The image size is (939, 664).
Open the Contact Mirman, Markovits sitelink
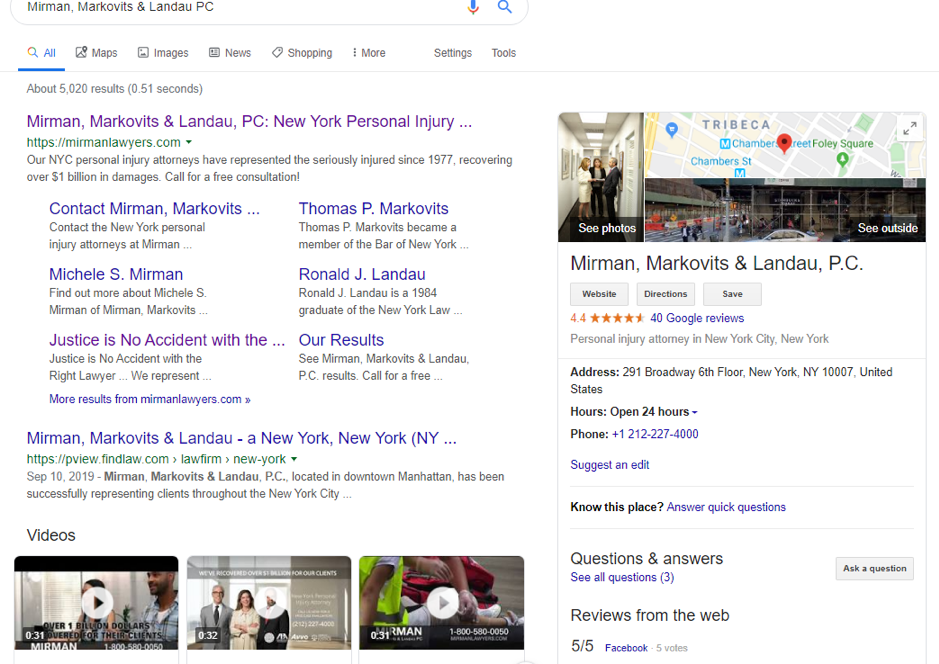point(155,208)
